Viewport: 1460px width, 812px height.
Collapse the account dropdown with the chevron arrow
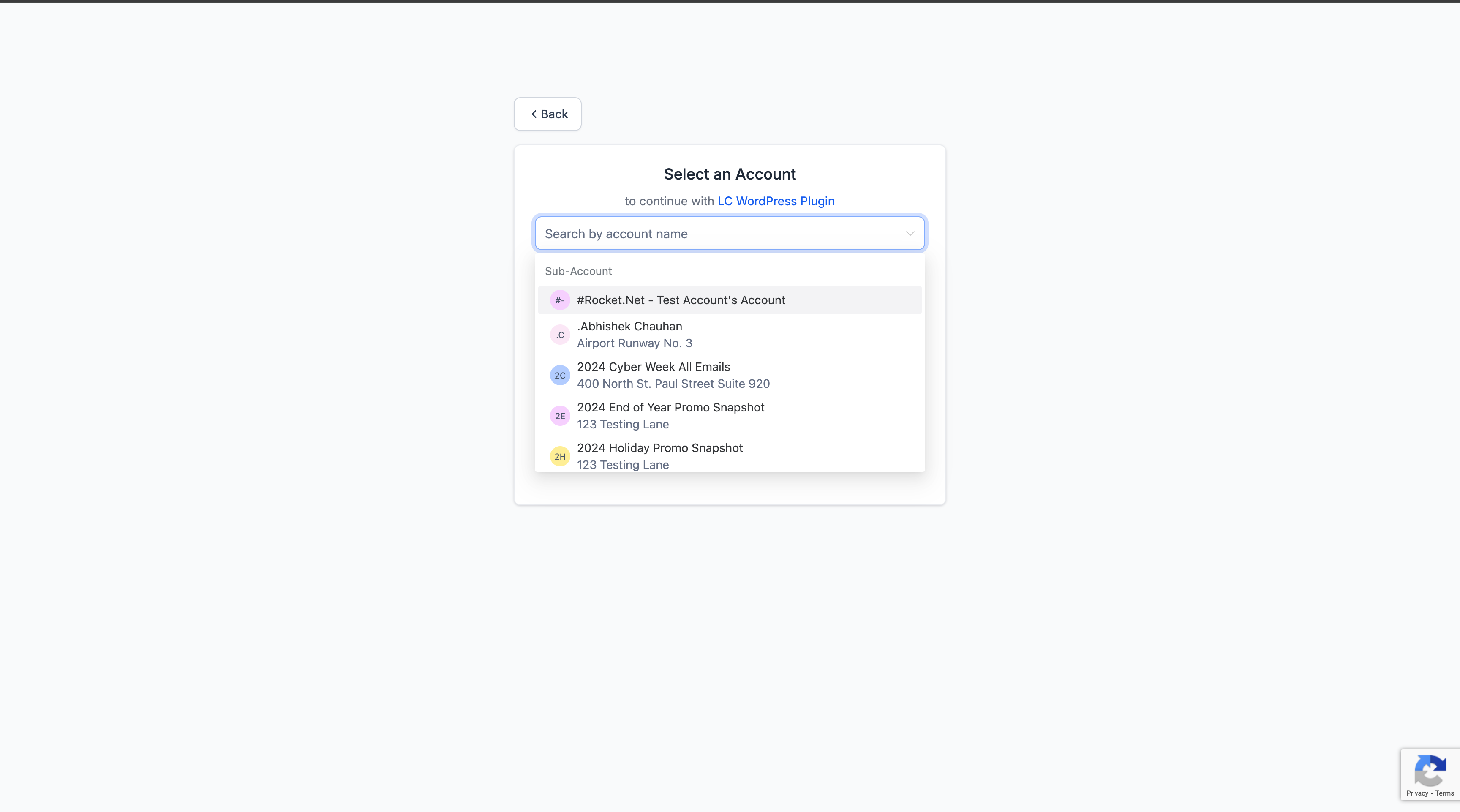coord(910,234)
